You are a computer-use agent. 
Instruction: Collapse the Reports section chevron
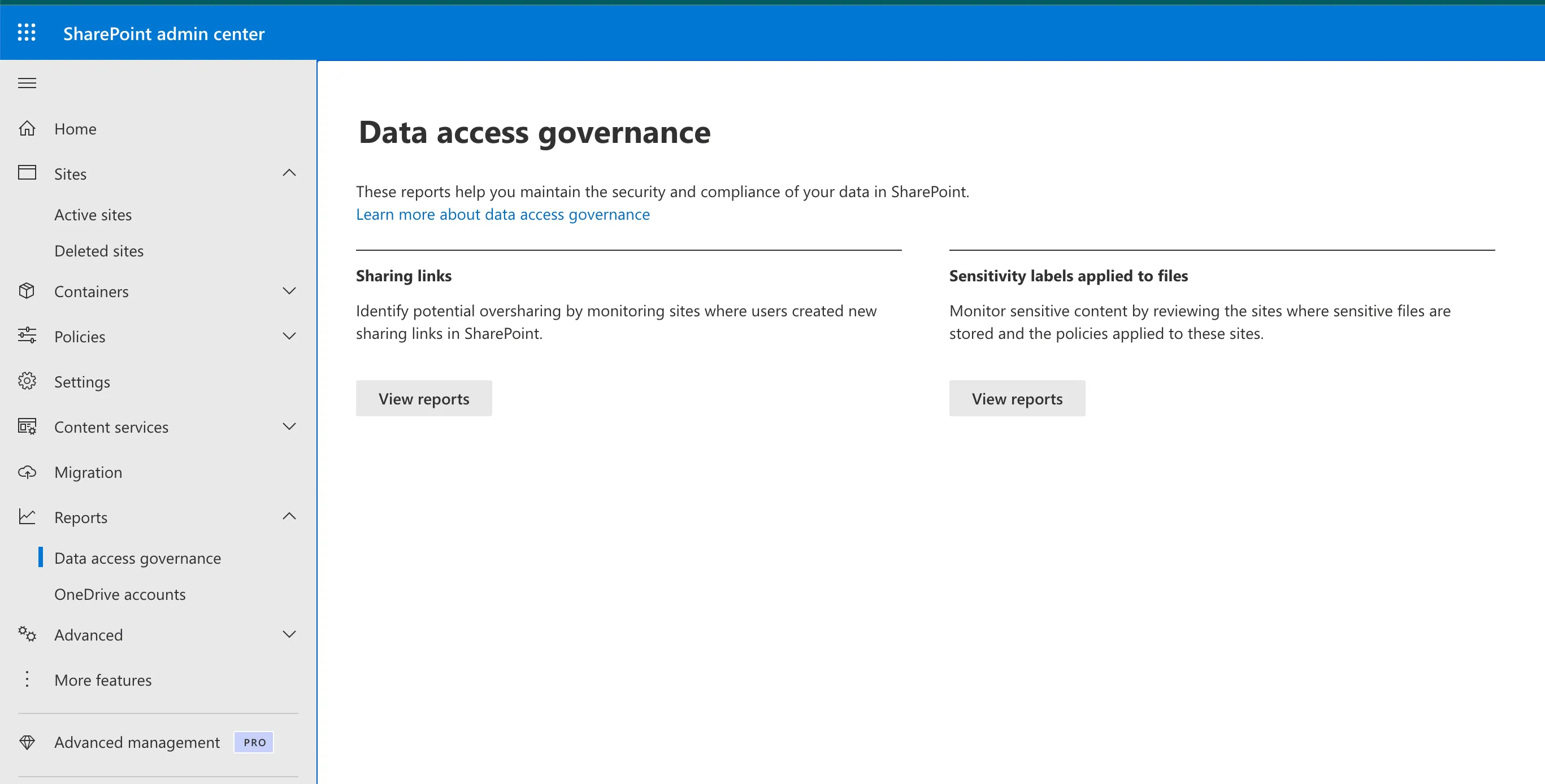click(289, 517)
